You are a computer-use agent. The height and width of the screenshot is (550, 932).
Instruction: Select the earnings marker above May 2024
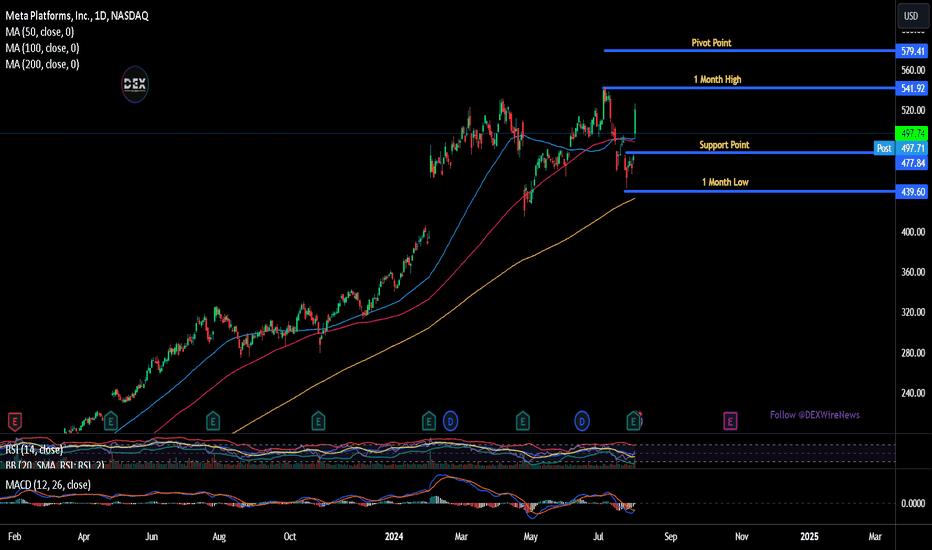pyautogui.click(x=522, y=422)
